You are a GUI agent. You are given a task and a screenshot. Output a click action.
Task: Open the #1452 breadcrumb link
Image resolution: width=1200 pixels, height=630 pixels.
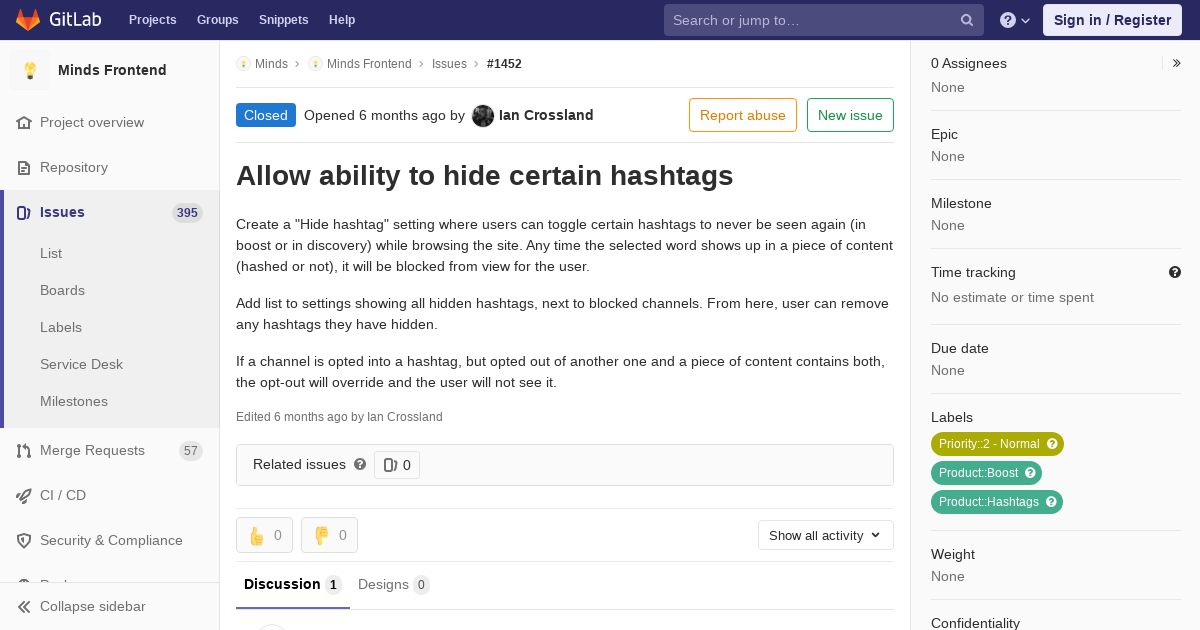(504, 63)
